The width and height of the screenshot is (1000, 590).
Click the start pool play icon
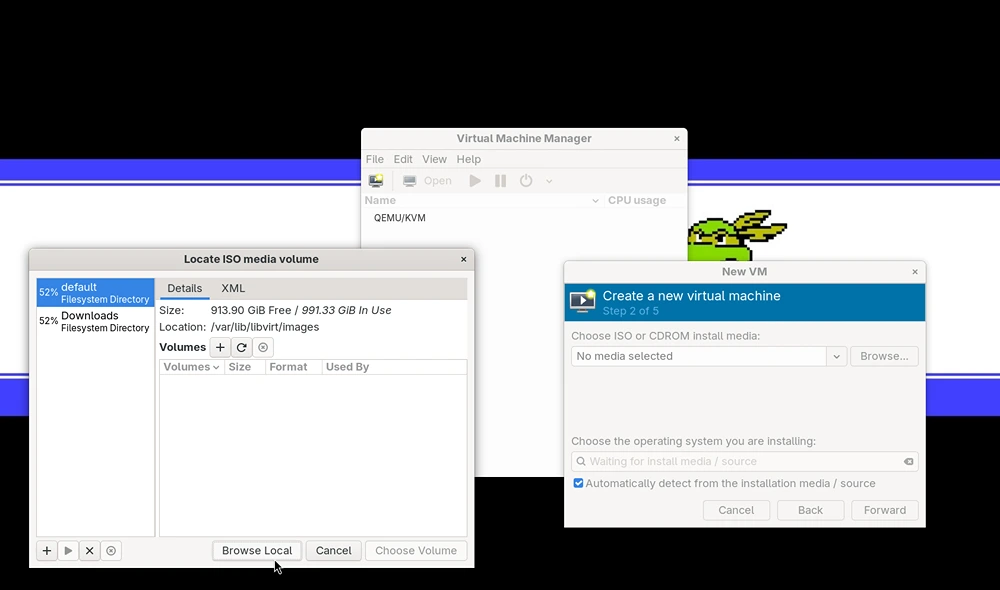tap(68, 550)
